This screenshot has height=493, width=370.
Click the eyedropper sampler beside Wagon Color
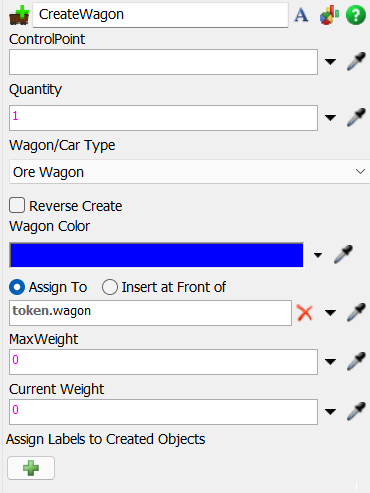pyautogui.click(x=343, y=255)
